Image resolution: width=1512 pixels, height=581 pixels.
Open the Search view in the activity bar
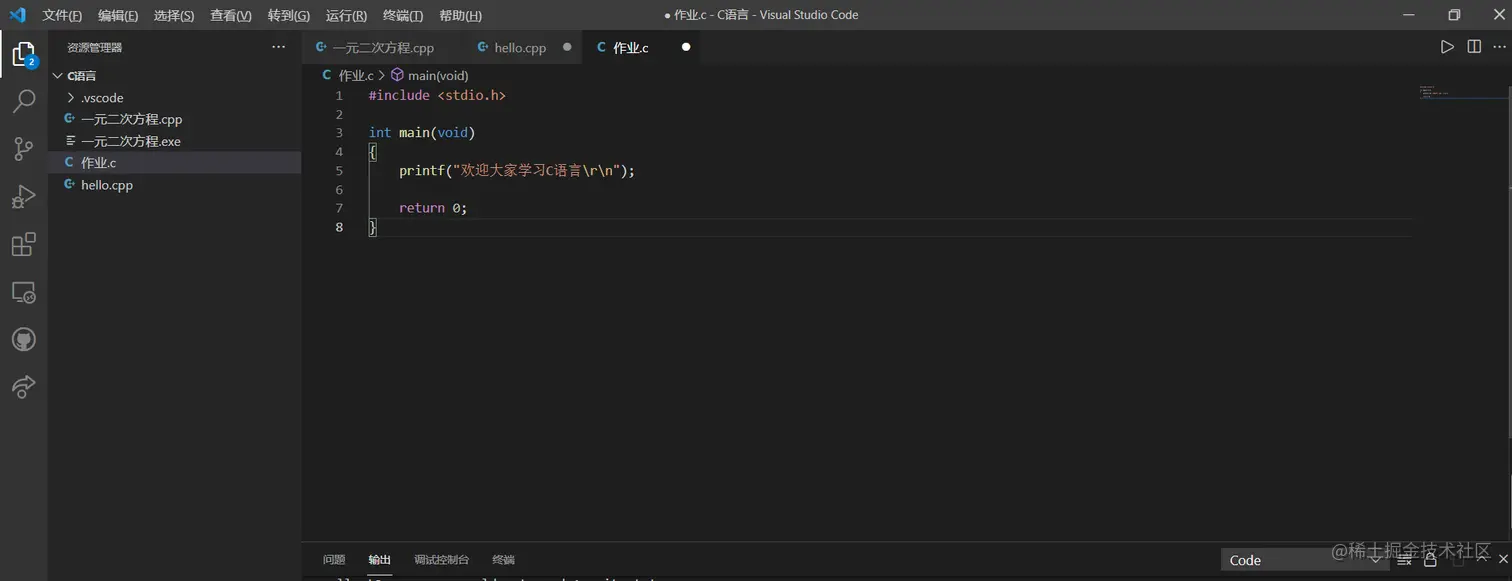23,101
